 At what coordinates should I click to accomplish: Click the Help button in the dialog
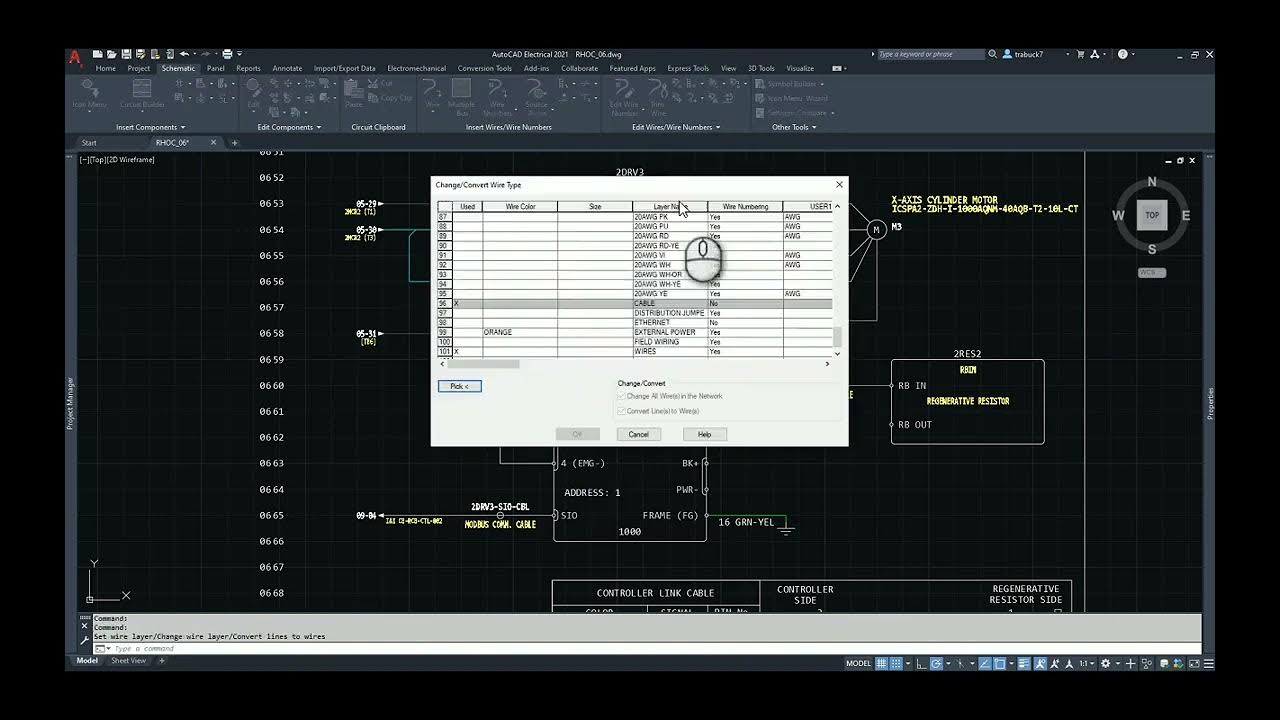(704, 434)
